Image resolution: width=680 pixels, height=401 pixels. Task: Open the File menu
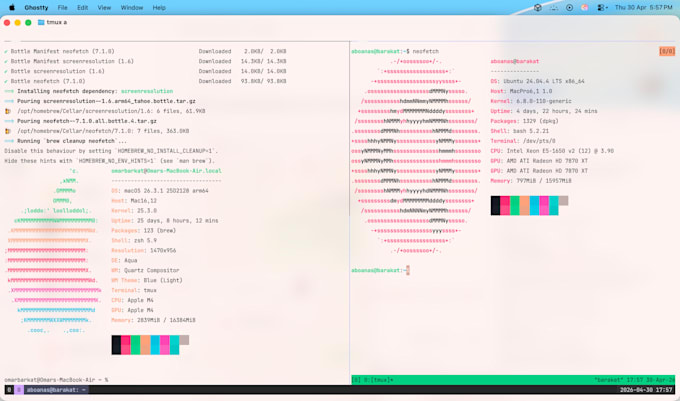(62, 7)
